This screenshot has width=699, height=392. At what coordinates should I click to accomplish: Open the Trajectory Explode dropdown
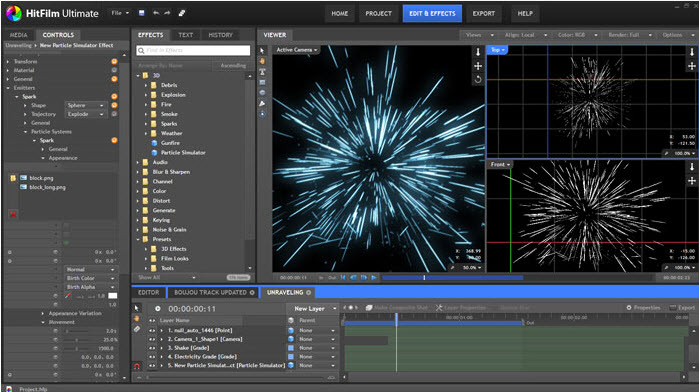86,114
